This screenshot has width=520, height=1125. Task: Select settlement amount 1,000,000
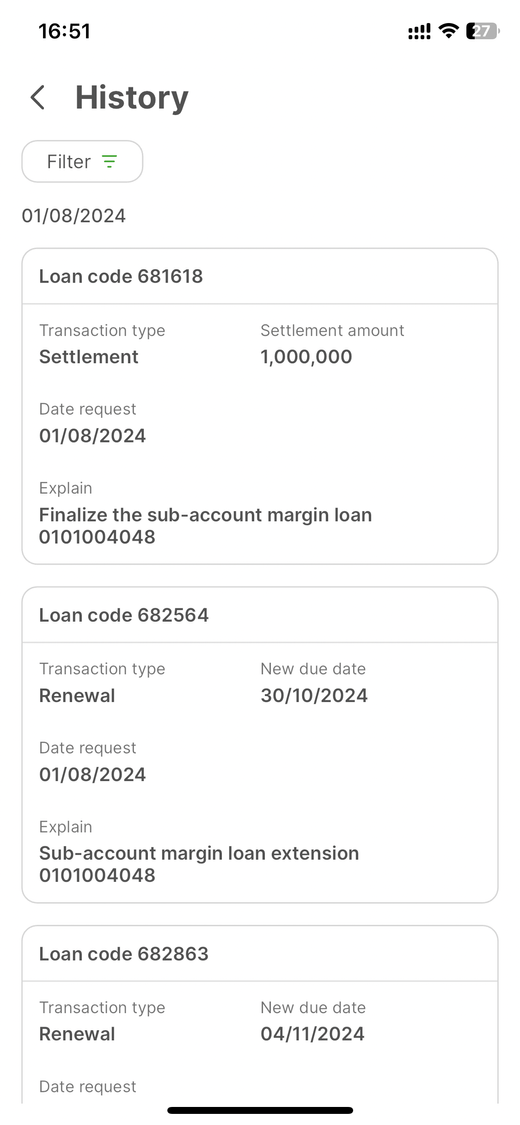click(306, 357)
